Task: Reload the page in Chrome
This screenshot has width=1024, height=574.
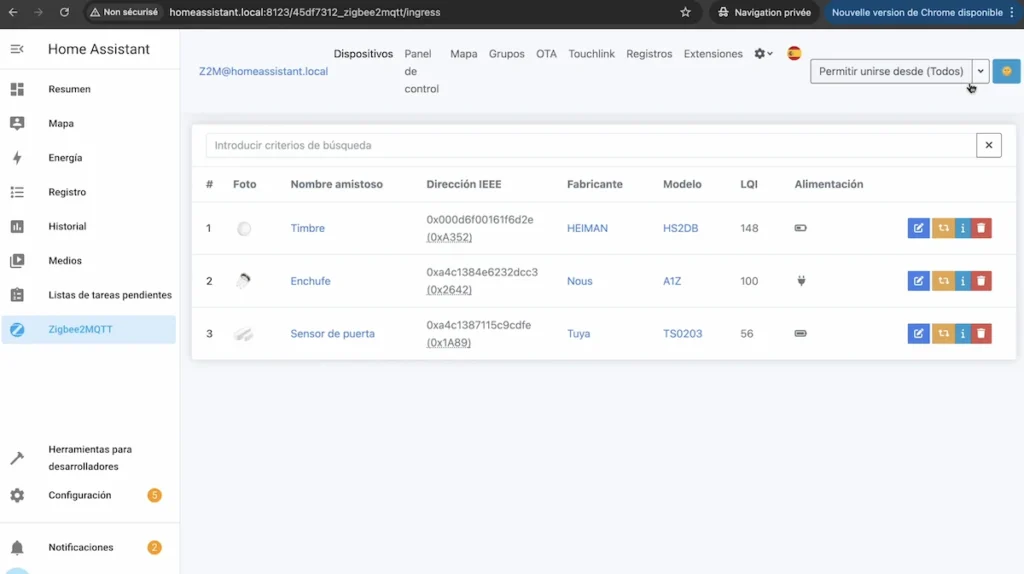Action: point(64,12)
